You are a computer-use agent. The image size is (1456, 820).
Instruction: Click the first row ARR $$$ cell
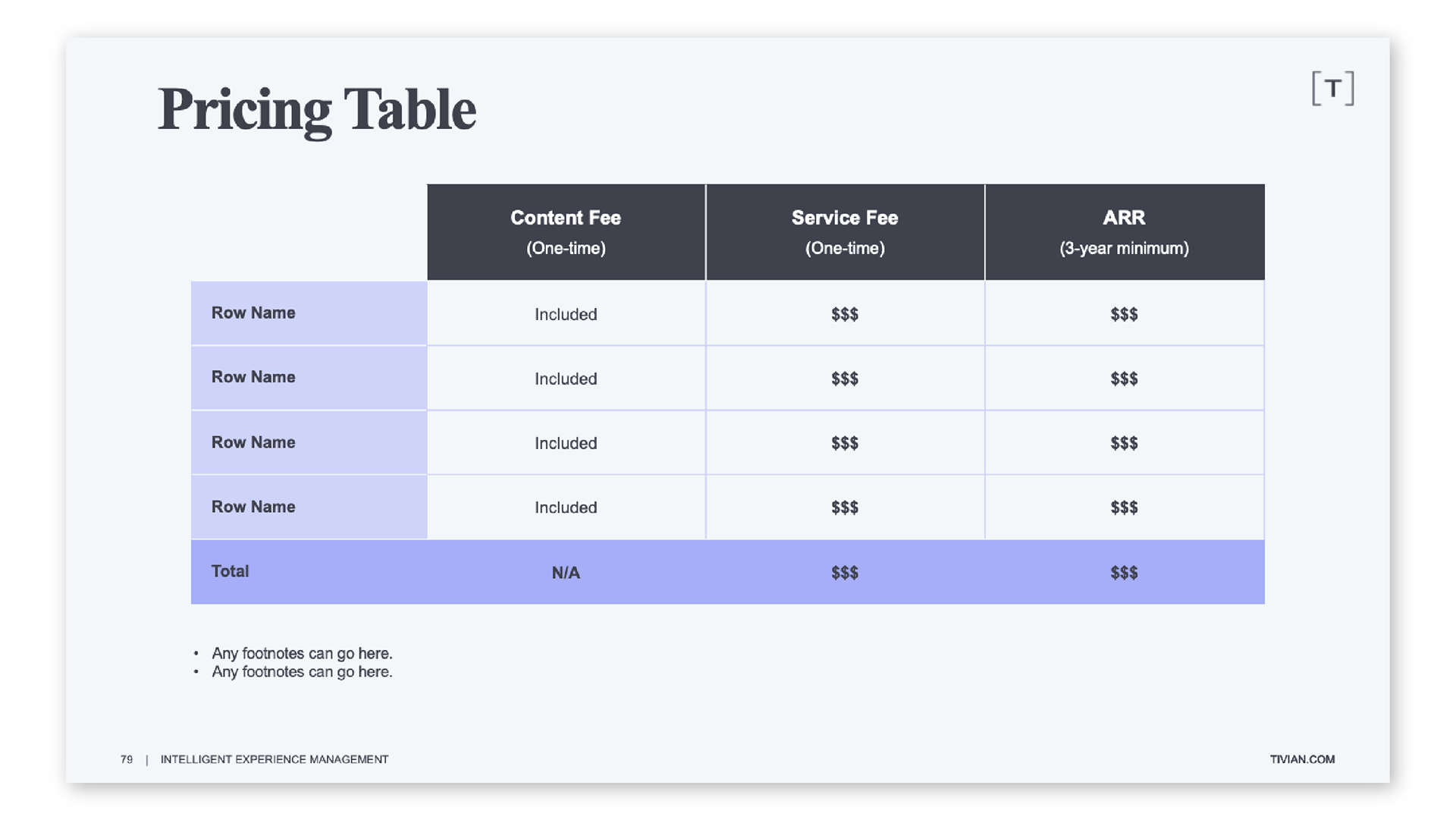click(1125, 314)
